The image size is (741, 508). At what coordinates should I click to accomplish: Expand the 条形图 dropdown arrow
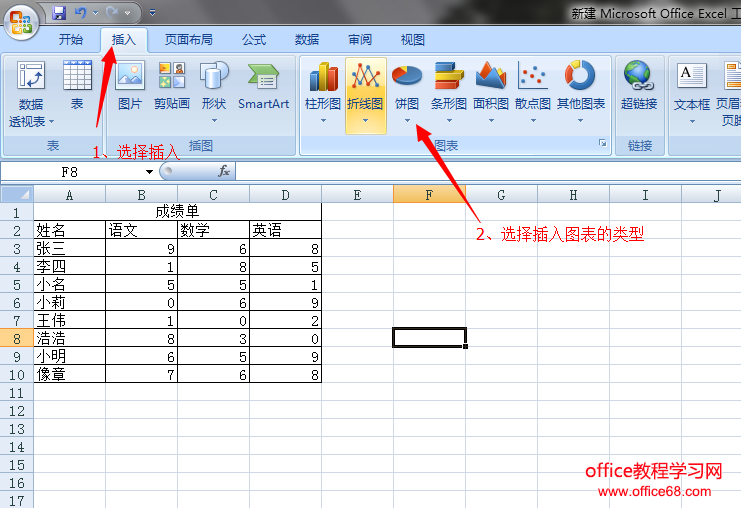click(x=449, y=121)
